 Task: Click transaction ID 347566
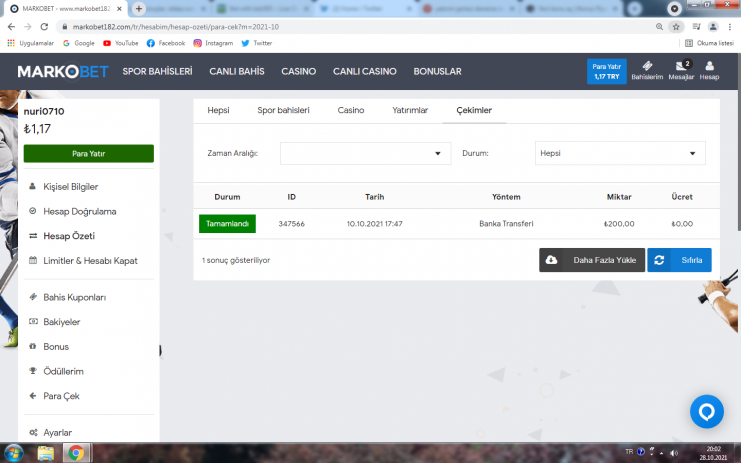tap(292, 223)
